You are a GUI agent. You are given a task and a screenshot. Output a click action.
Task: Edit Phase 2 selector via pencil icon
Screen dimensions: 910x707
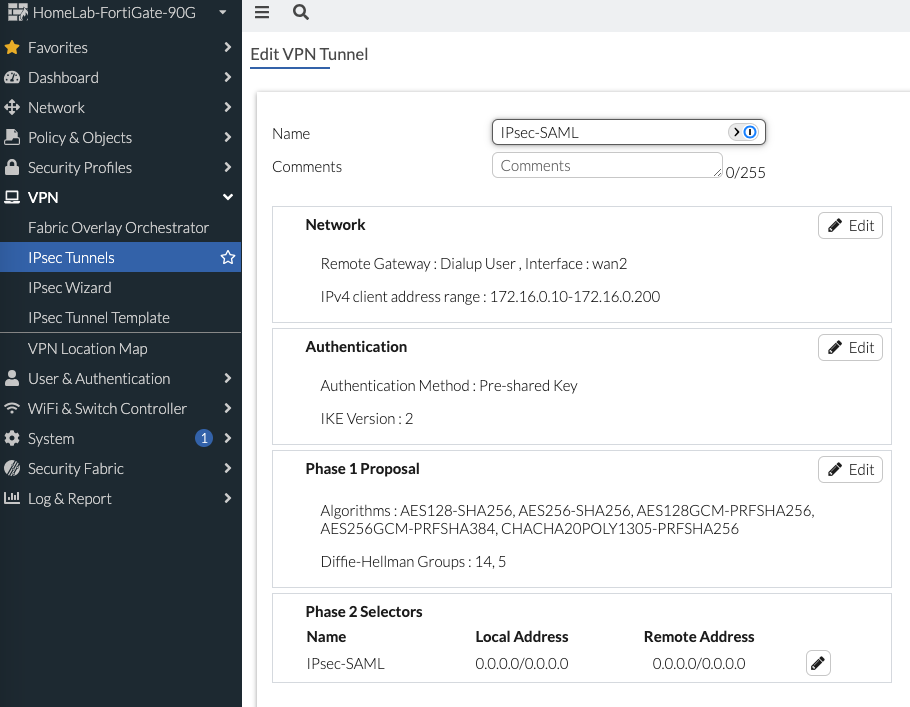[x=818, y=663]
